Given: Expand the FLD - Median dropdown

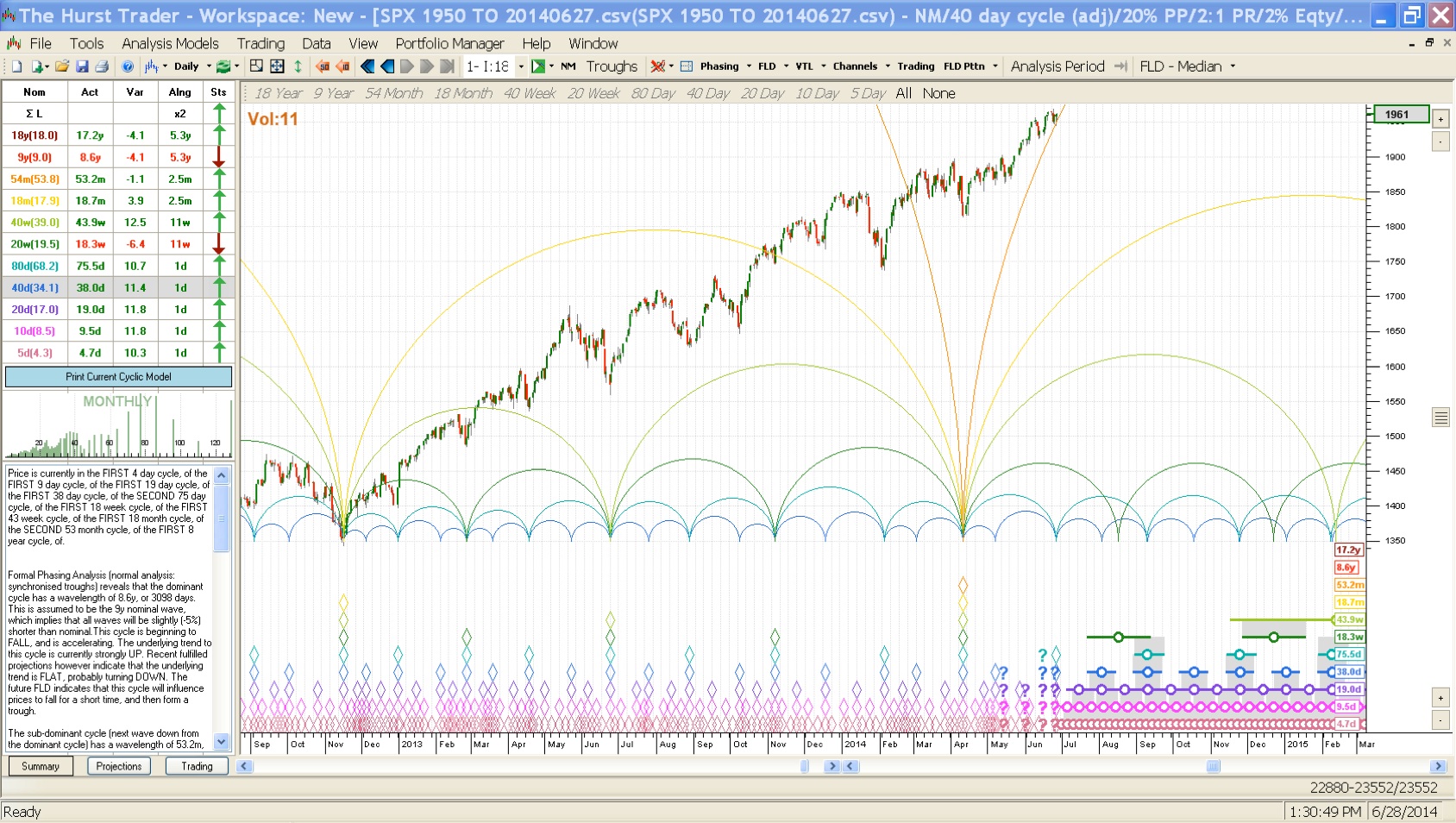Looking at the screenshot, I should coord(1233,66).
